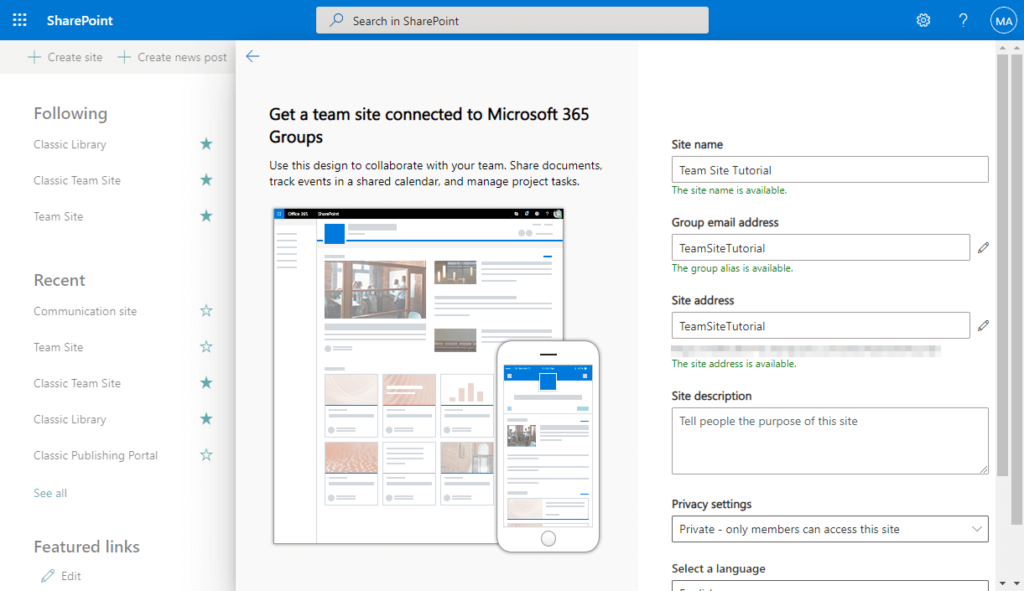Go back using the left arrow
The height and width of the screenshot is (591, 1024).
(x=253, y=56)
